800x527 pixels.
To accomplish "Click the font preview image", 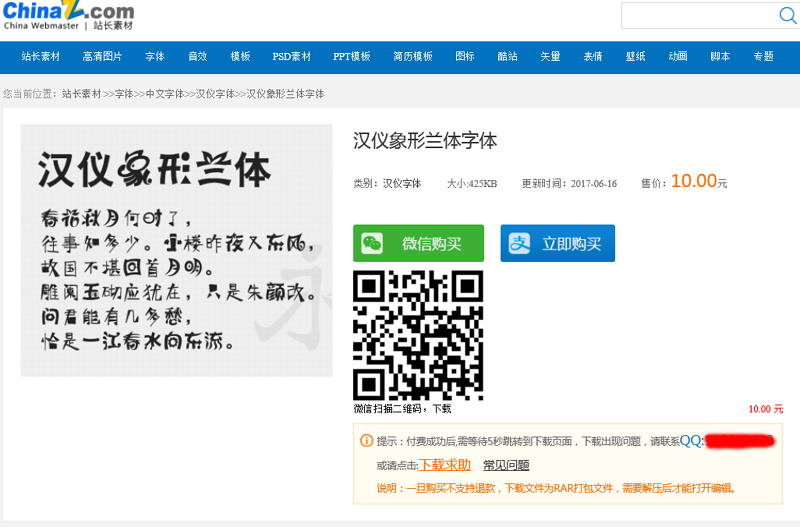I will [177, 250].
